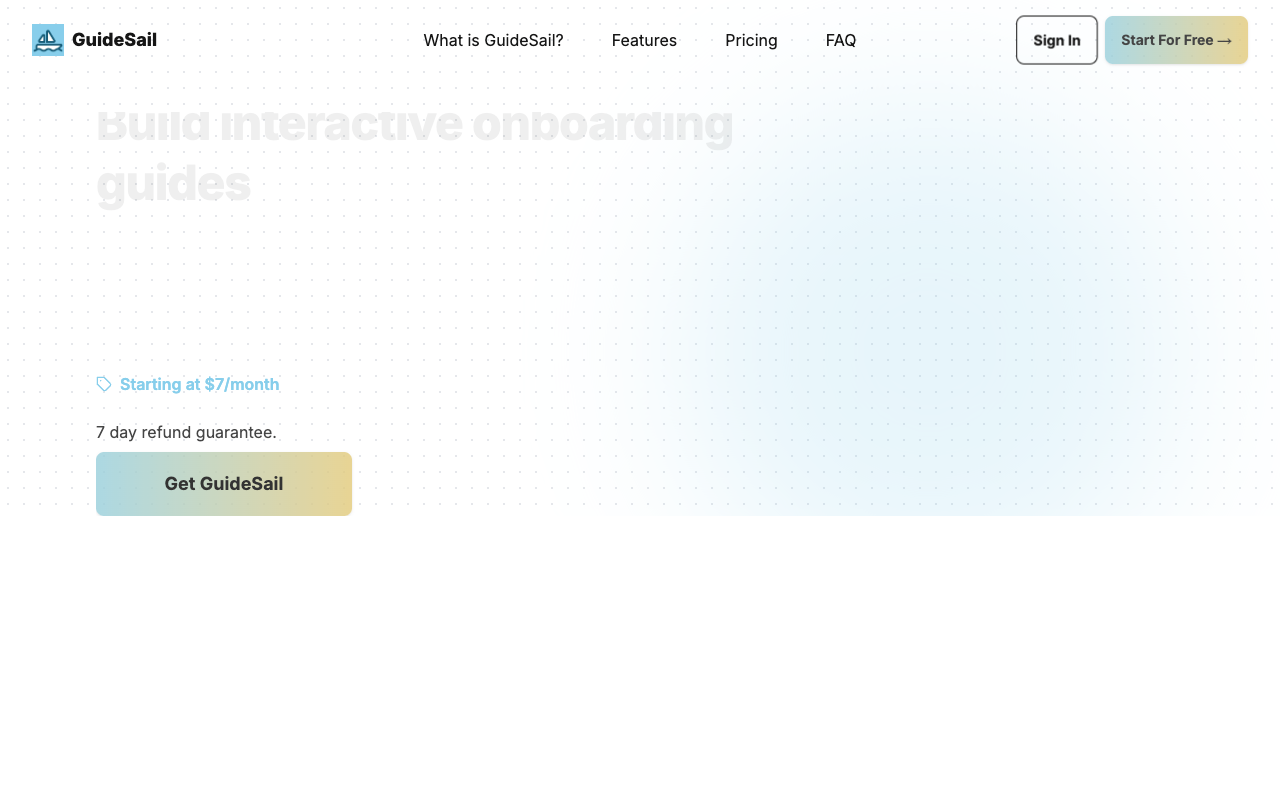Viewport: 1280px width, 800px height.
Task: Click the GuideSail brand name text
Action: [x=114, y=40]
